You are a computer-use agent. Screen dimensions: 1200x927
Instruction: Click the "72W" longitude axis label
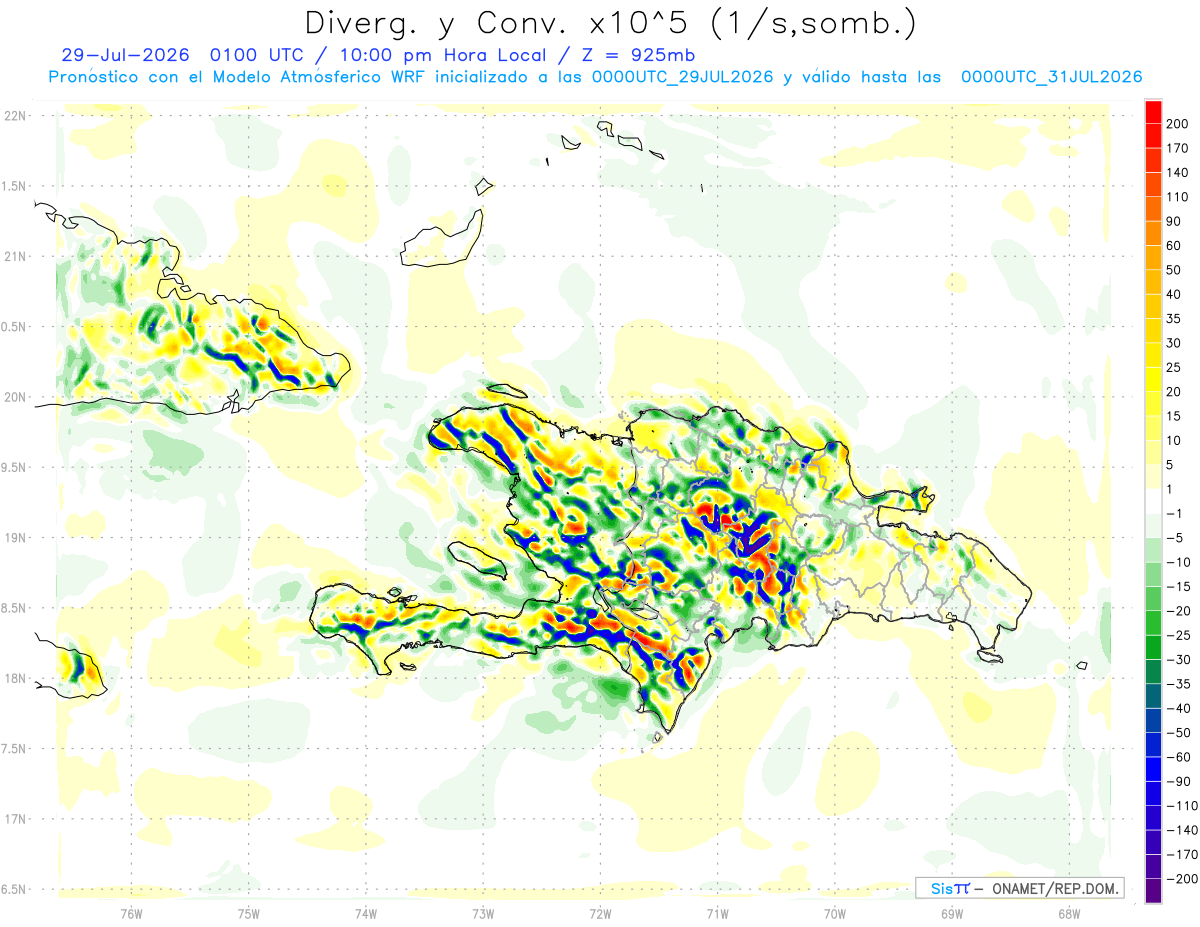600,913
